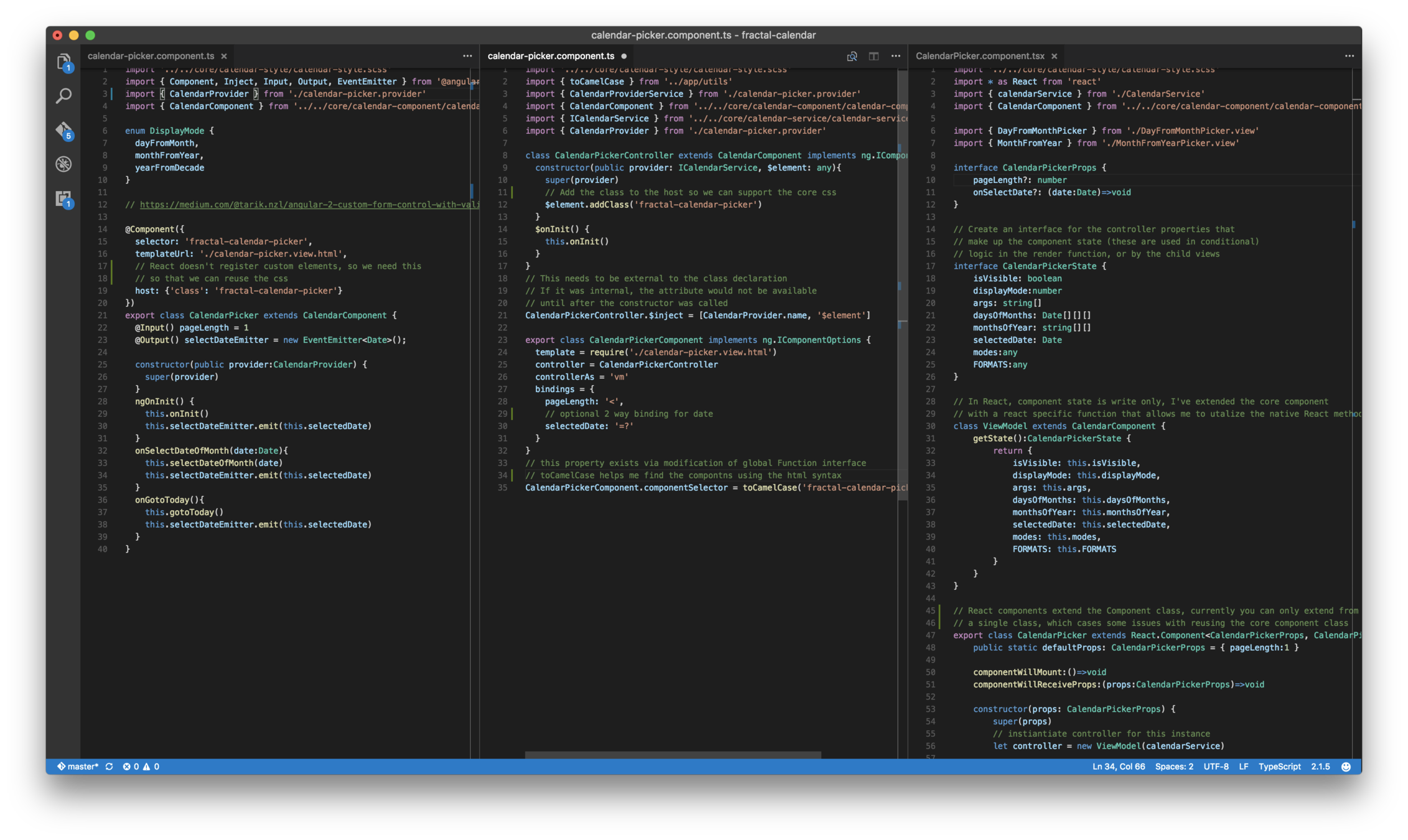Open the Debug view in the activity bar
This screenshot has width=1408, height=840.
[x=63, y=164]
